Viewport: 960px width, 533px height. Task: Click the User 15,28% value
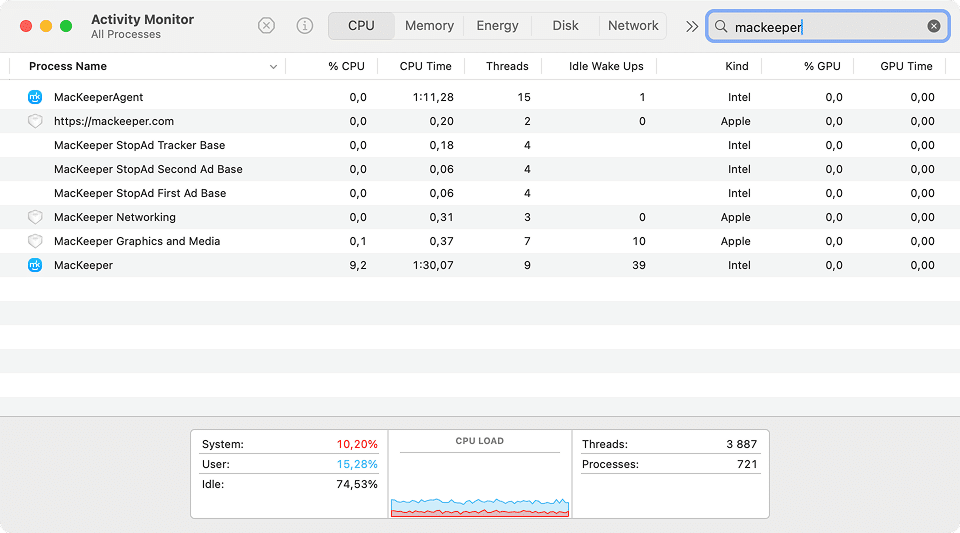pyautogui.click(x=357, y=464)
